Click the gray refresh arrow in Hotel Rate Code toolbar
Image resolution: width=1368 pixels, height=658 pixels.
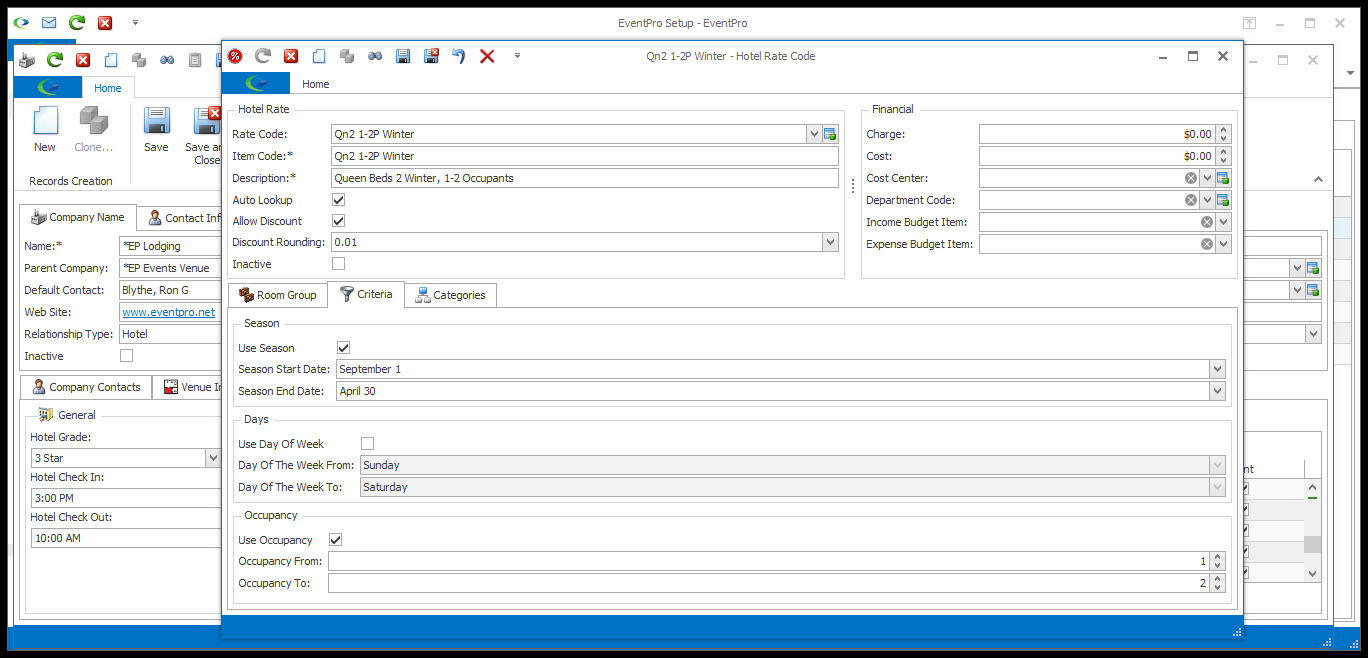coord(263,57)
